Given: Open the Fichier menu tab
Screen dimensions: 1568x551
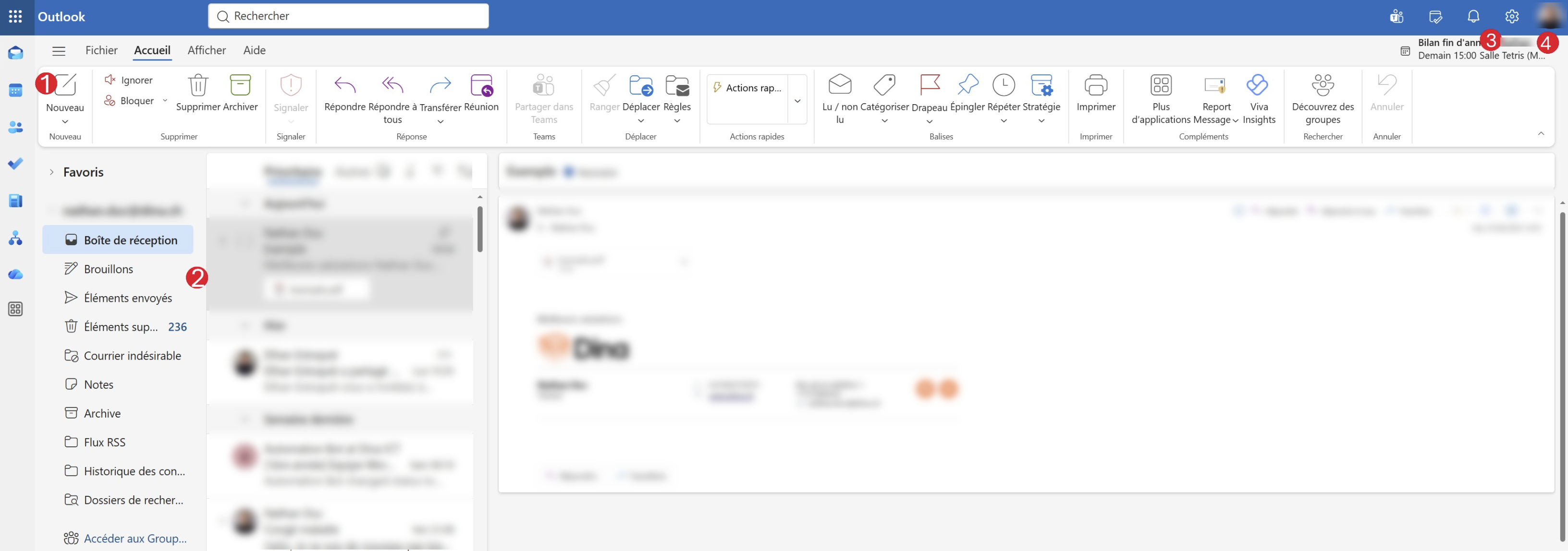Looking at the screenshot, I should [x=101, y=50].
